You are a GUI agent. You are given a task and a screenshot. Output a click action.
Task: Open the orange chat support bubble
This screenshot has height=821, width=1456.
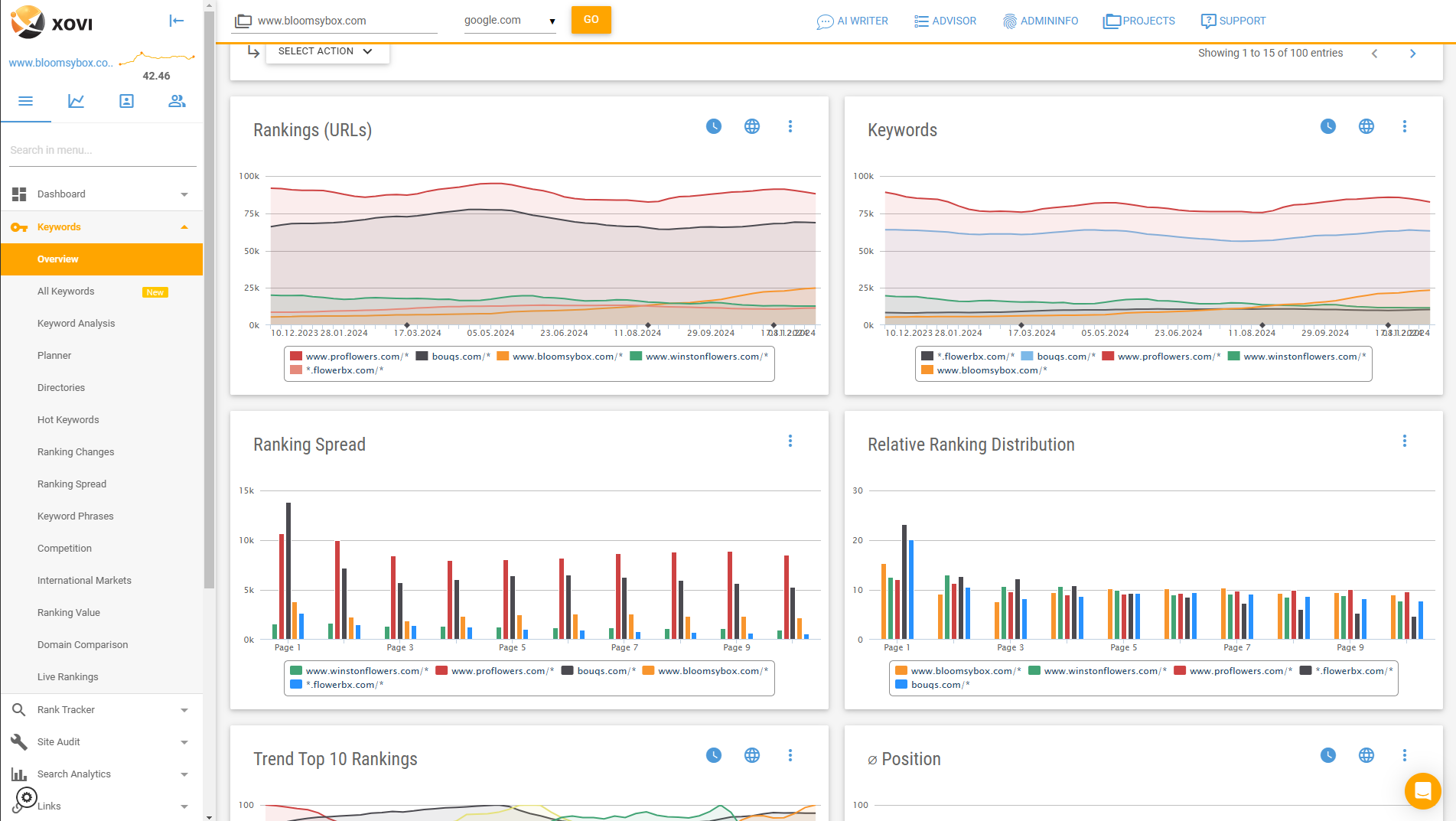pos(1422,790)
